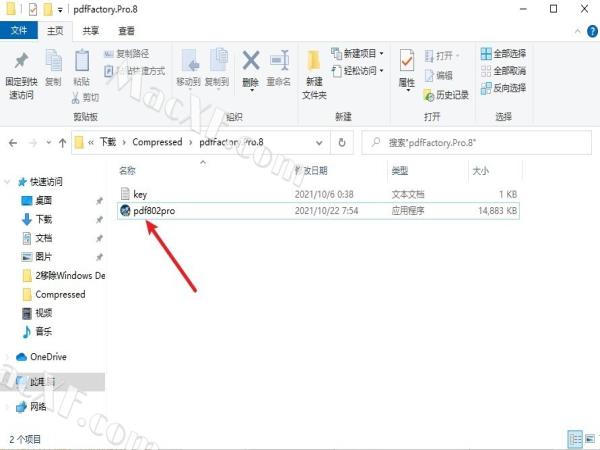Click Properties (属性) icon

pyautogui.click(x=406, y=60)
